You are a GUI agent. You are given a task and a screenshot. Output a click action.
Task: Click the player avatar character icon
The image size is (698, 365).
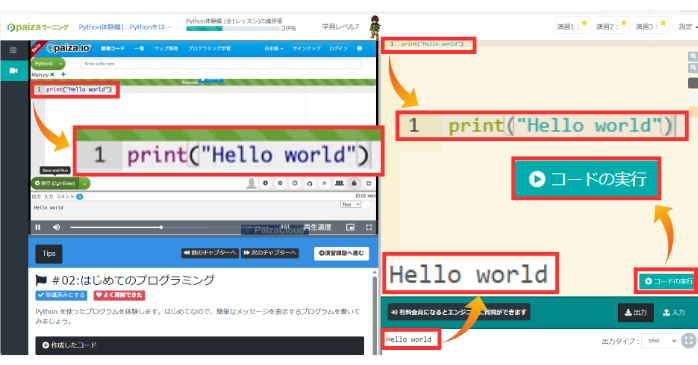[x=375, y=27]
